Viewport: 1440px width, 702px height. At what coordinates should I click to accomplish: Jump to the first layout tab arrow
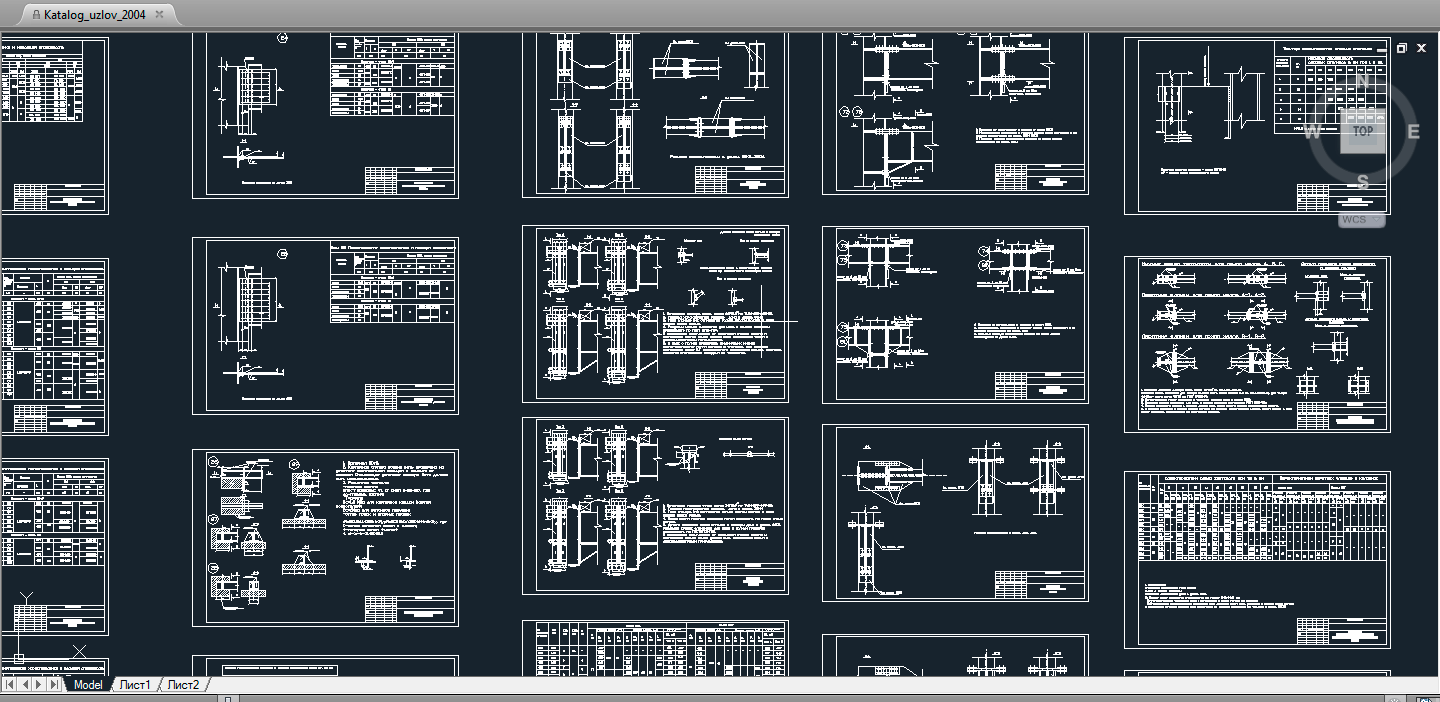(x=11, y=685)
